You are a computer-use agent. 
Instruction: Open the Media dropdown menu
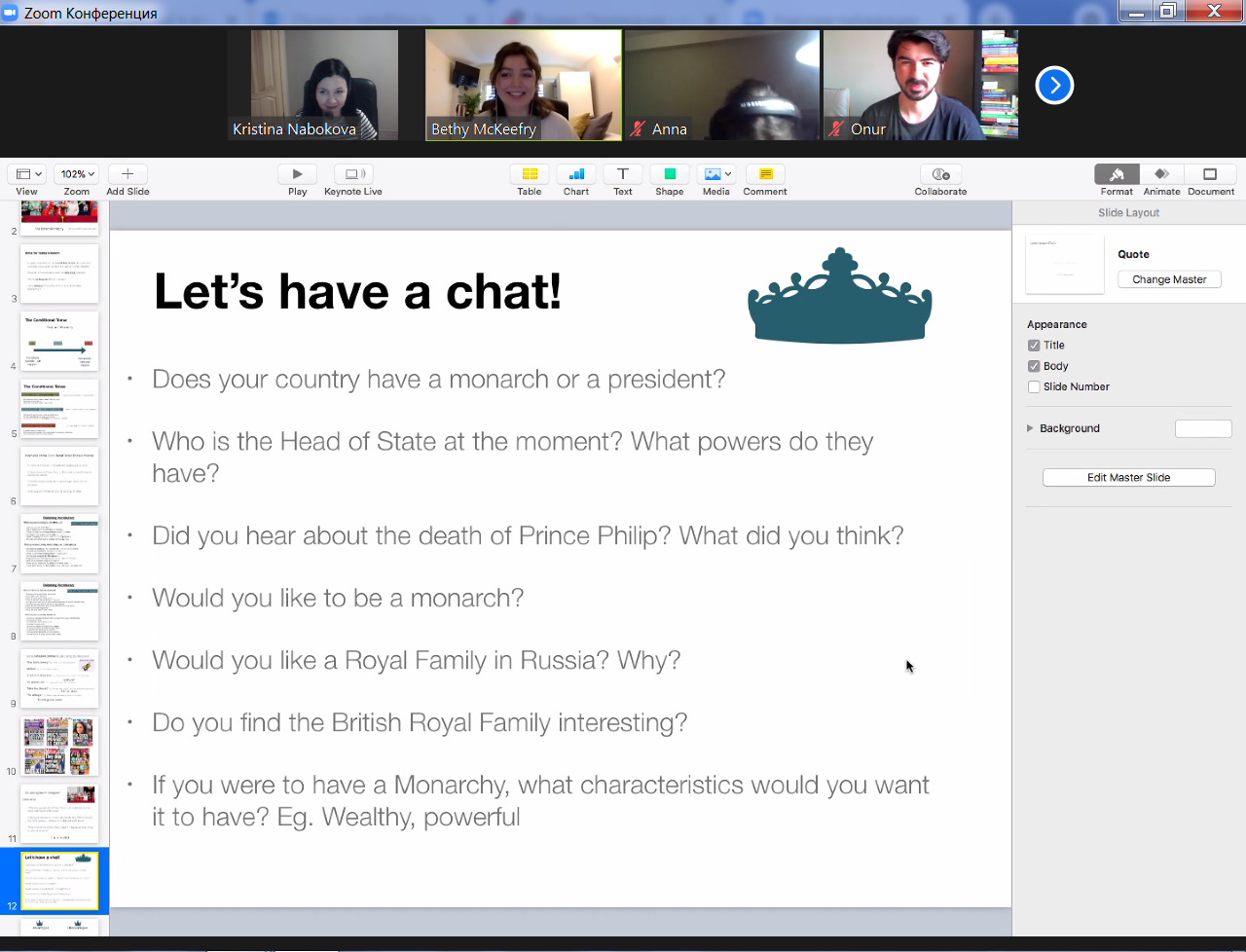tap(716, 174)
